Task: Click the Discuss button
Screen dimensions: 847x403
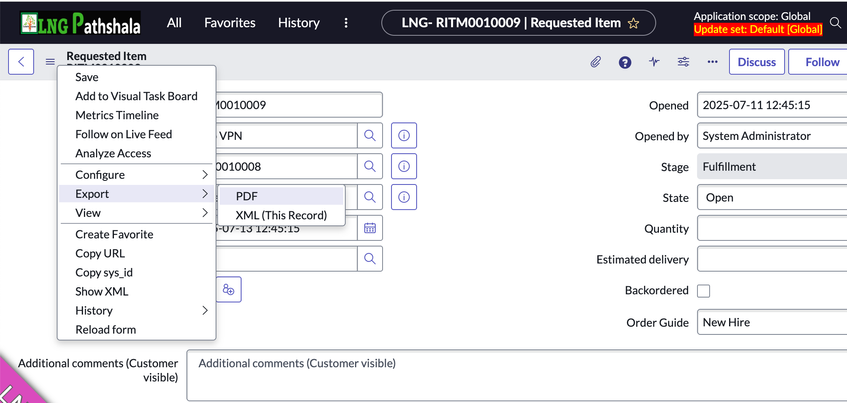Action: pos(757,62)
